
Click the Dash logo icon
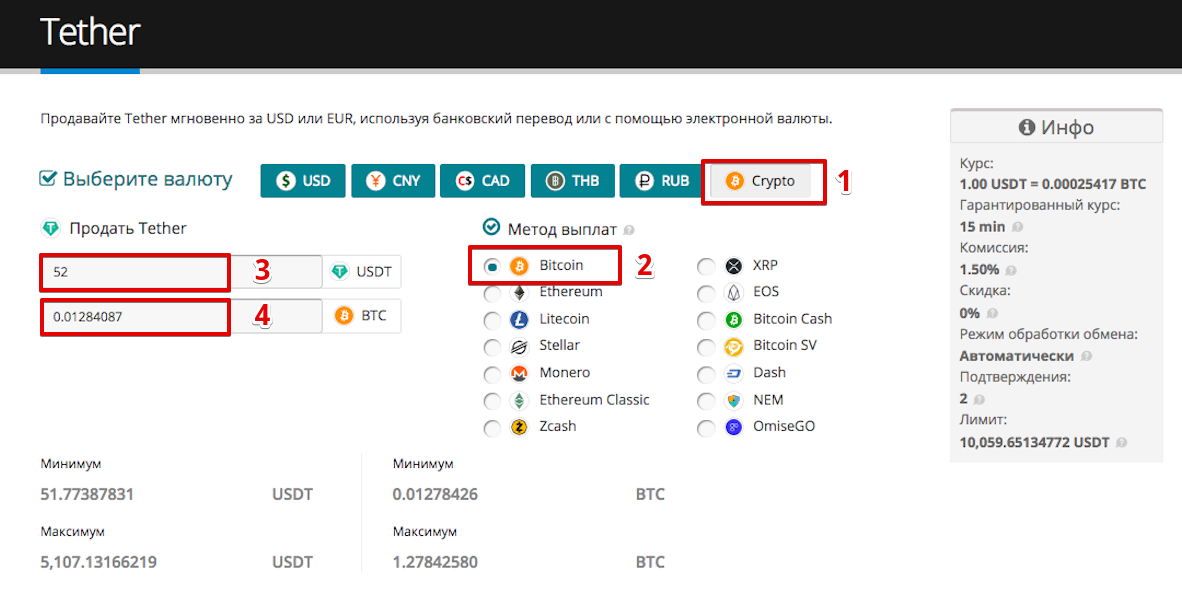click(733, 373)
